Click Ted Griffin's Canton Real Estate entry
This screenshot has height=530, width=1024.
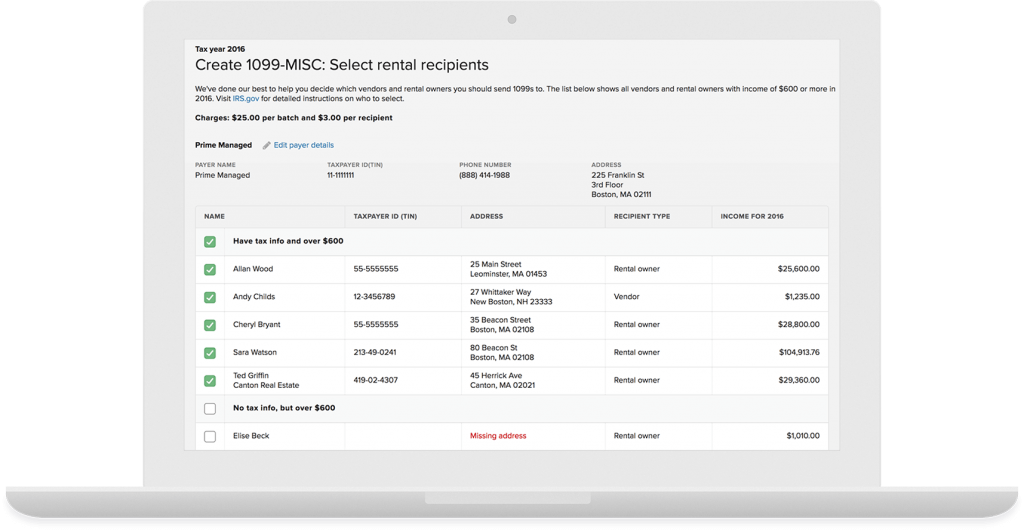click(x=266, y=385)
